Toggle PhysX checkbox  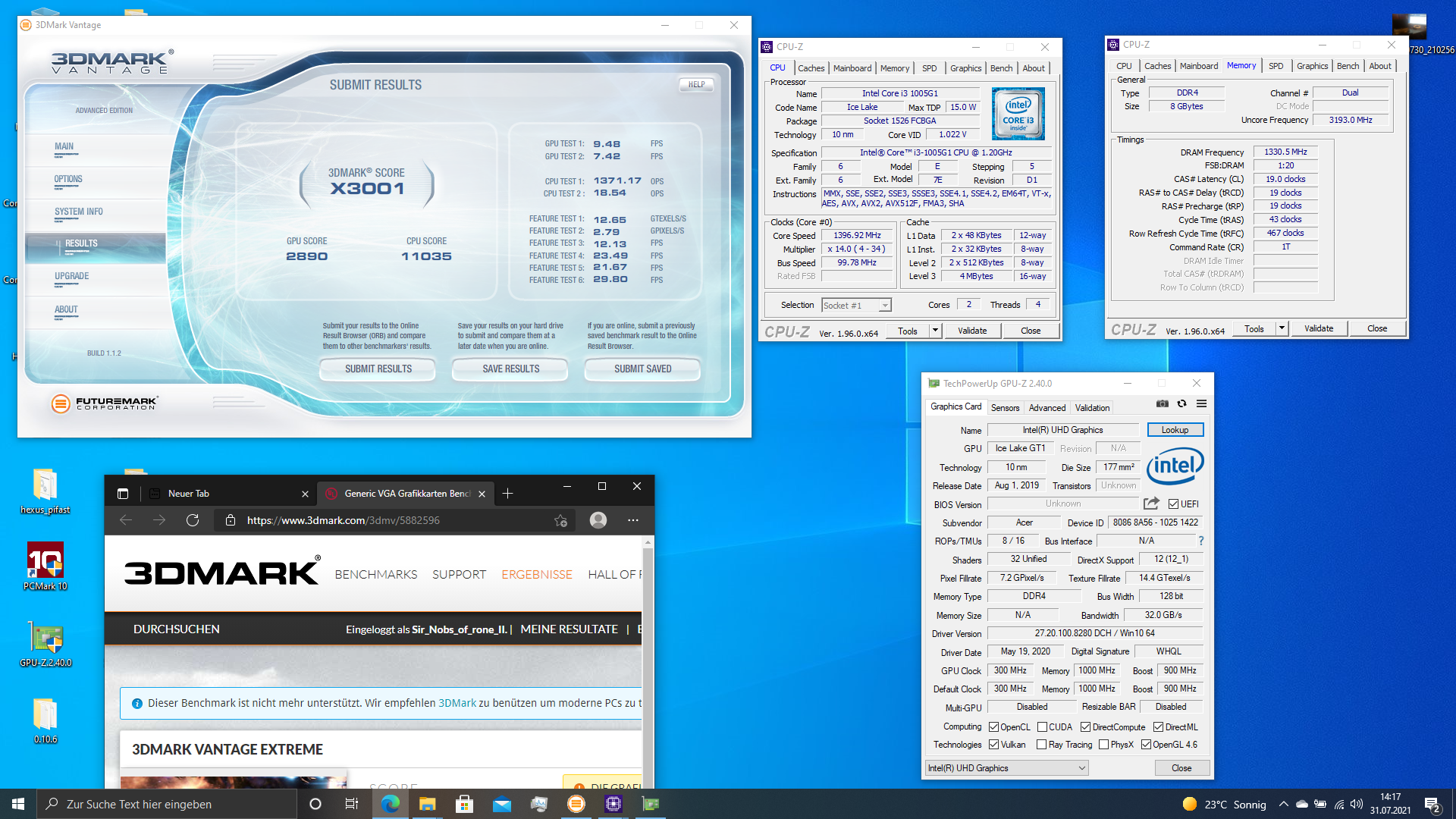point(1103,745)
